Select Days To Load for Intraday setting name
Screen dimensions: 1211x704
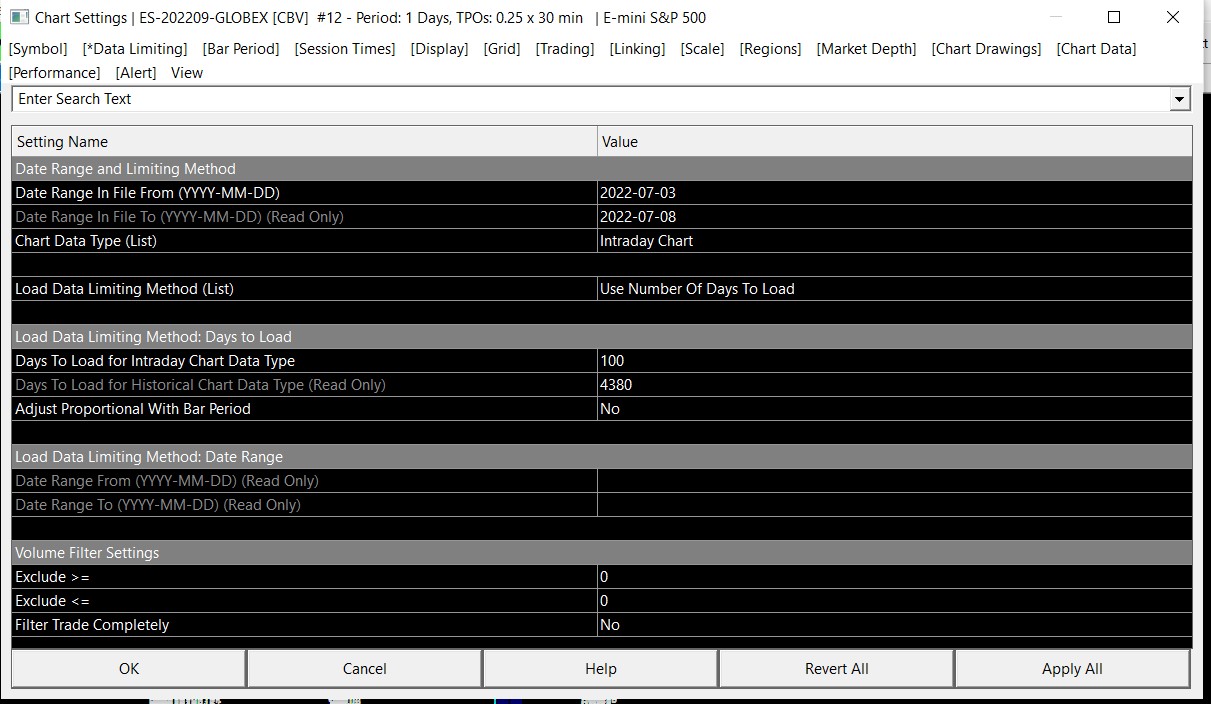[155, 361]
